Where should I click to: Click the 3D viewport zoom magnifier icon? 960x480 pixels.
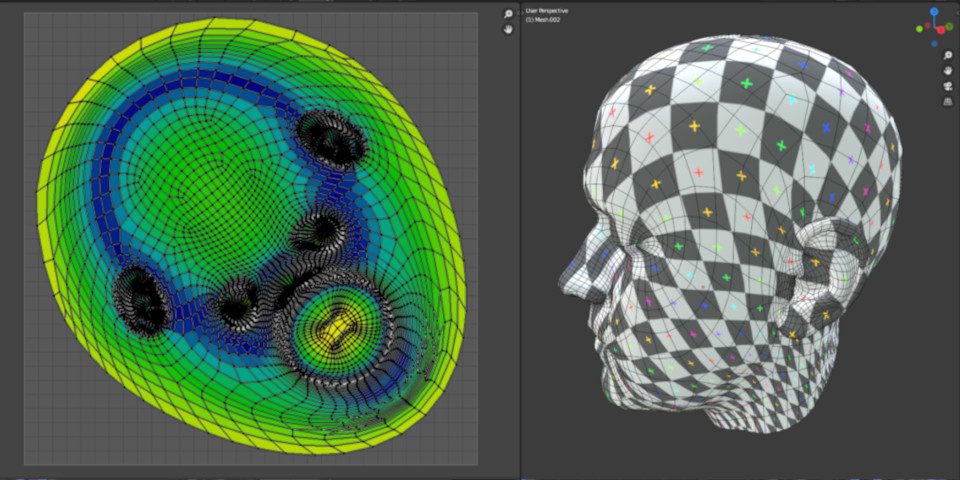946,55
